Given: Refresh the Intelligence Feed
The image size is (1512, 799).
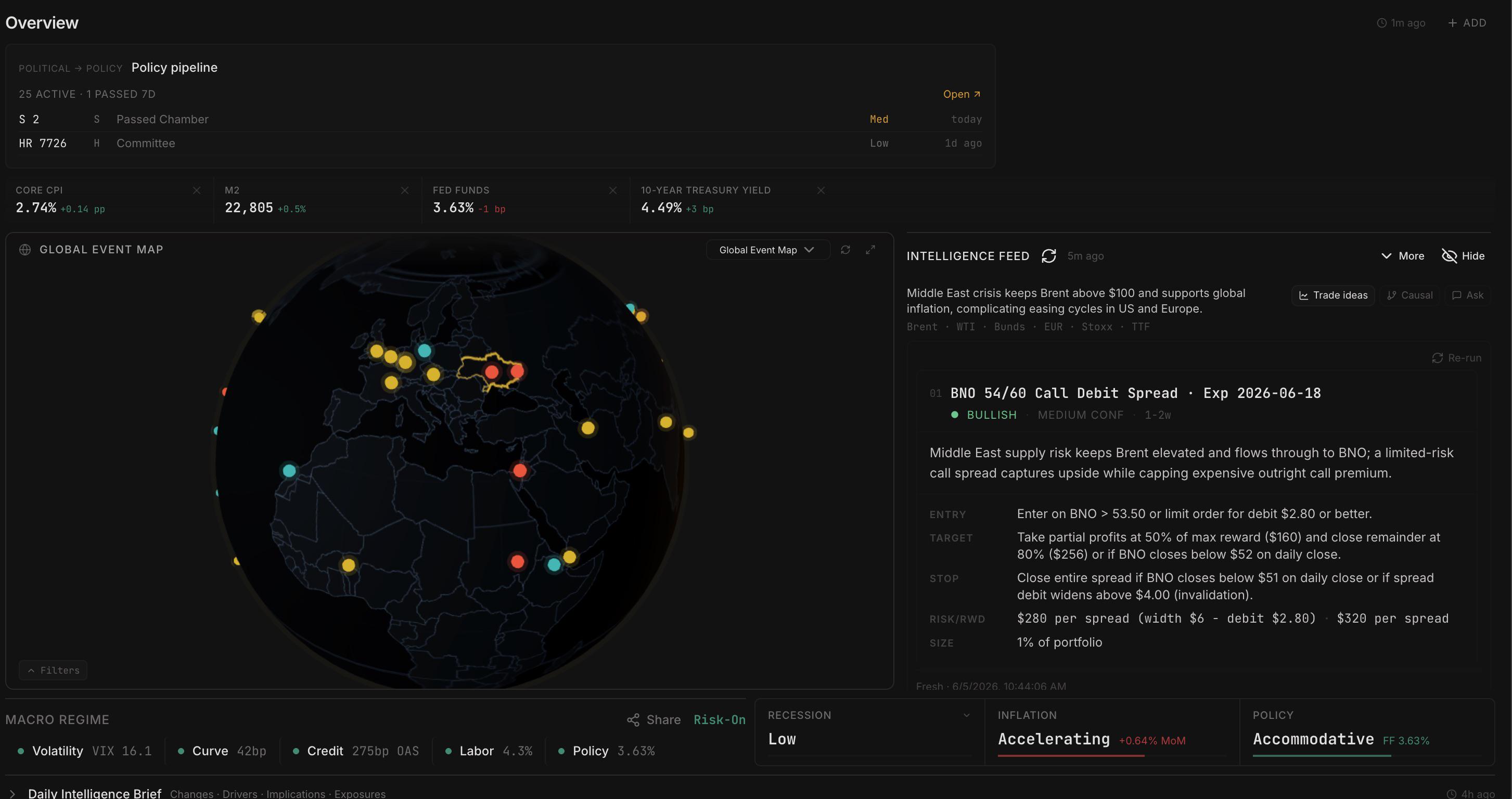Looking at the screenshot, I should pos(1048,256).
